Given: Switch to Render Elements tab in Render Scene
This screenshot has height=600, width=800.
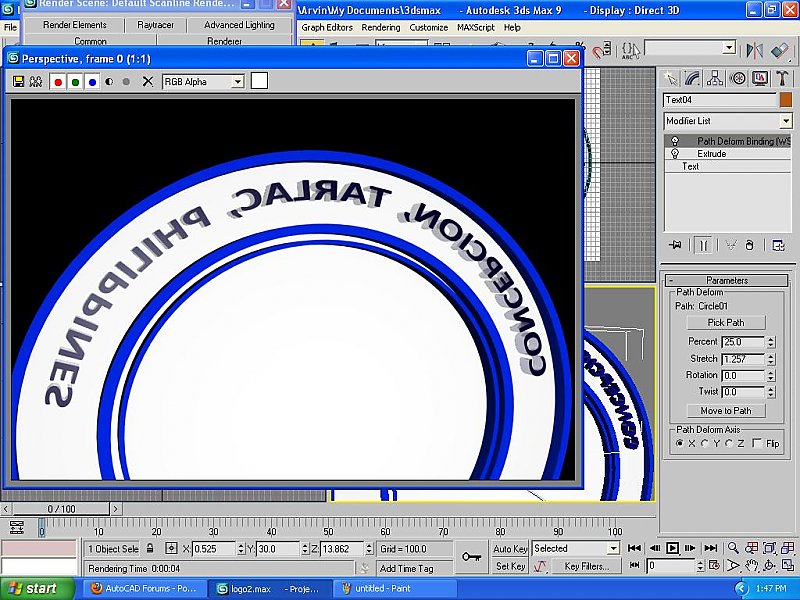Looking at the screenshot, I should (x=74, y=25).
